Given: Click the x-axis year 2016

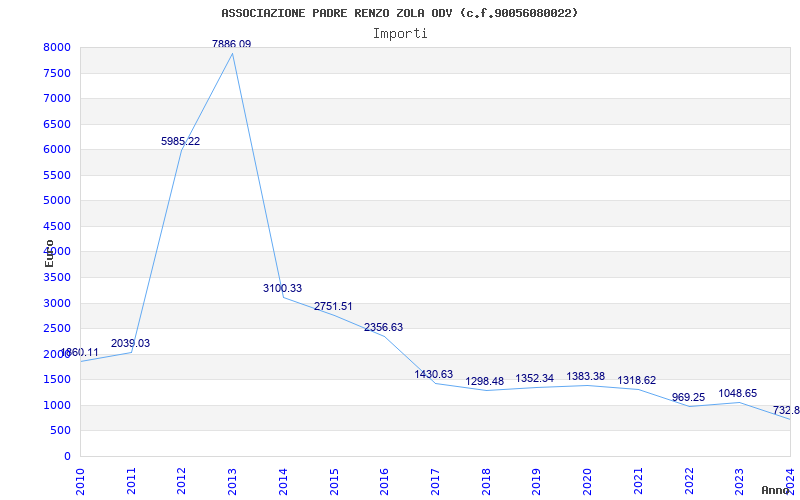Looking at the screenshot, I should pyautogui.click(x=384, y=482).
